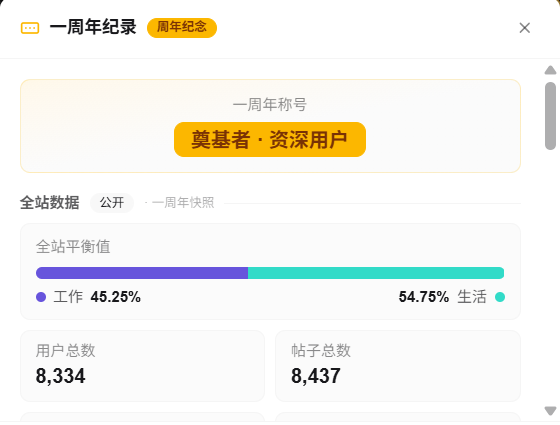The height and width of the screenshot is (425, 560).
Task: Click the 周年纪念 badge
Action: 182,28
